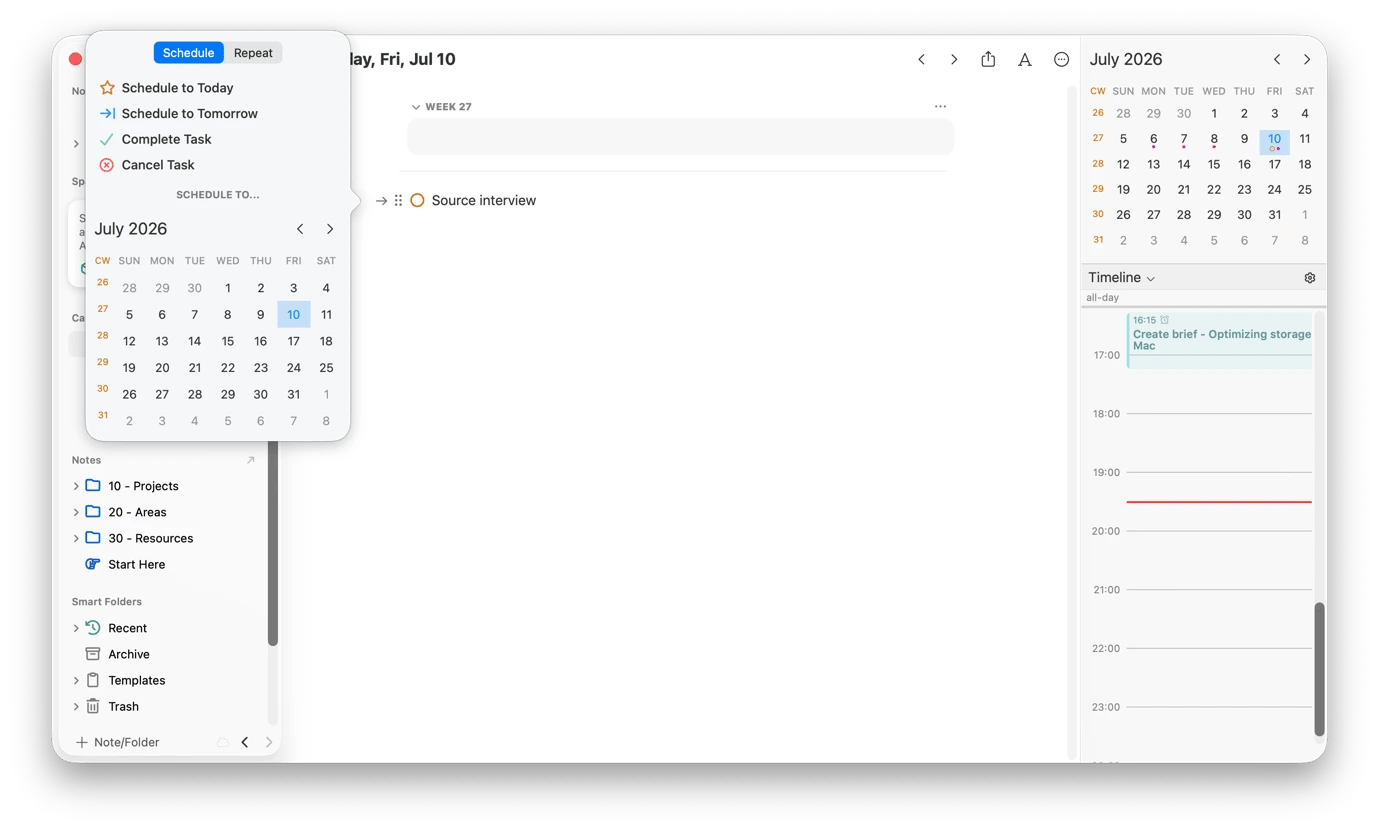Screen dimensions: 1379x831
Task: Click the Week 27 empty note field
Action: coord(680,137)
